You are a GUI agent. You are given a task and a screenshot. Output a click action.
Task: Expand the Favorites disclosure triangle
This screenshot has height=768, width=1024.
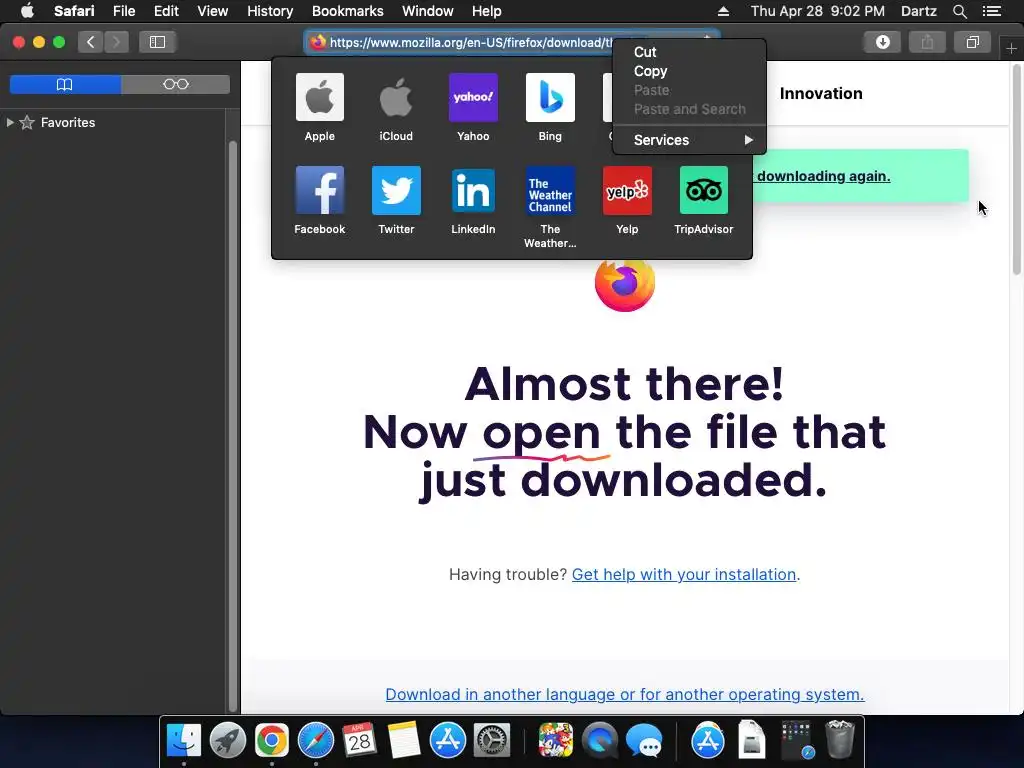tap(10, 122)
